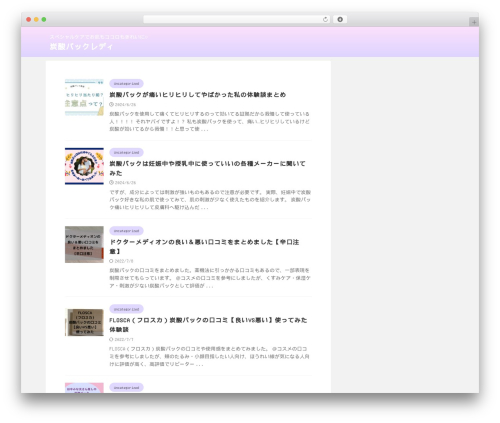Open post FLOSCA(フロスカ)炭酸パックの口コミ
This screenshot has width=500, height=423.
click(208, 325)
